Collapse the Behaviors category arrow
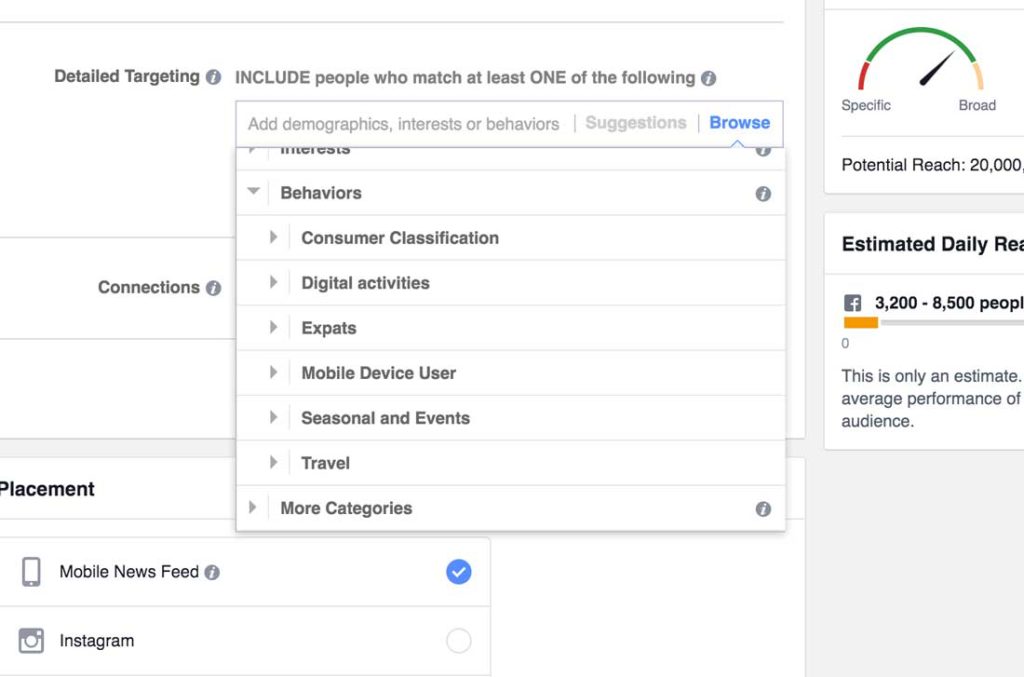Image resolution: width=1024 pixels, height=677 pixels. [253, 191]
